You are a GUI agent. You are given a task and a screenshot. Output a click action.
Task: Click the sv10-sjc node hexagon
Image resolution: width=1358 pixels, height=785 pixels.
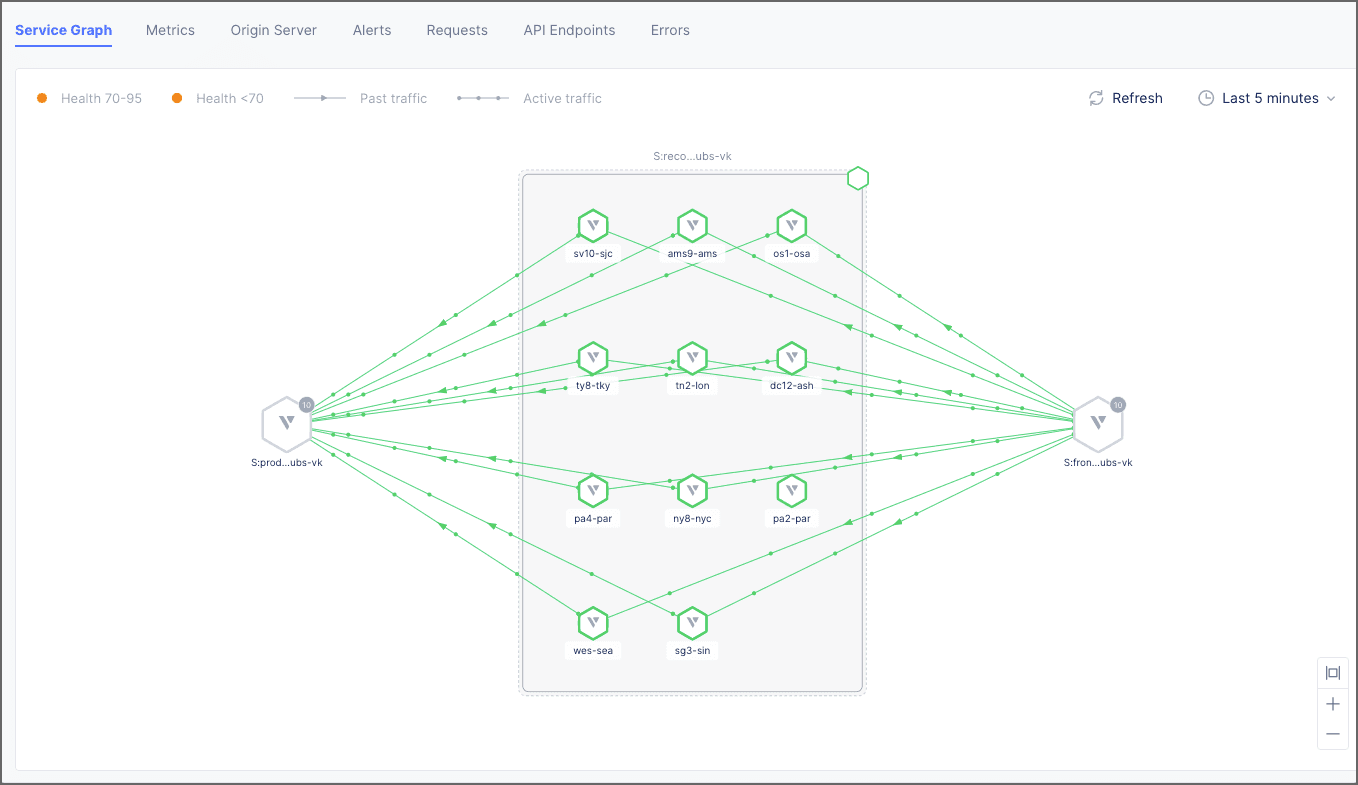coord(593,226)
